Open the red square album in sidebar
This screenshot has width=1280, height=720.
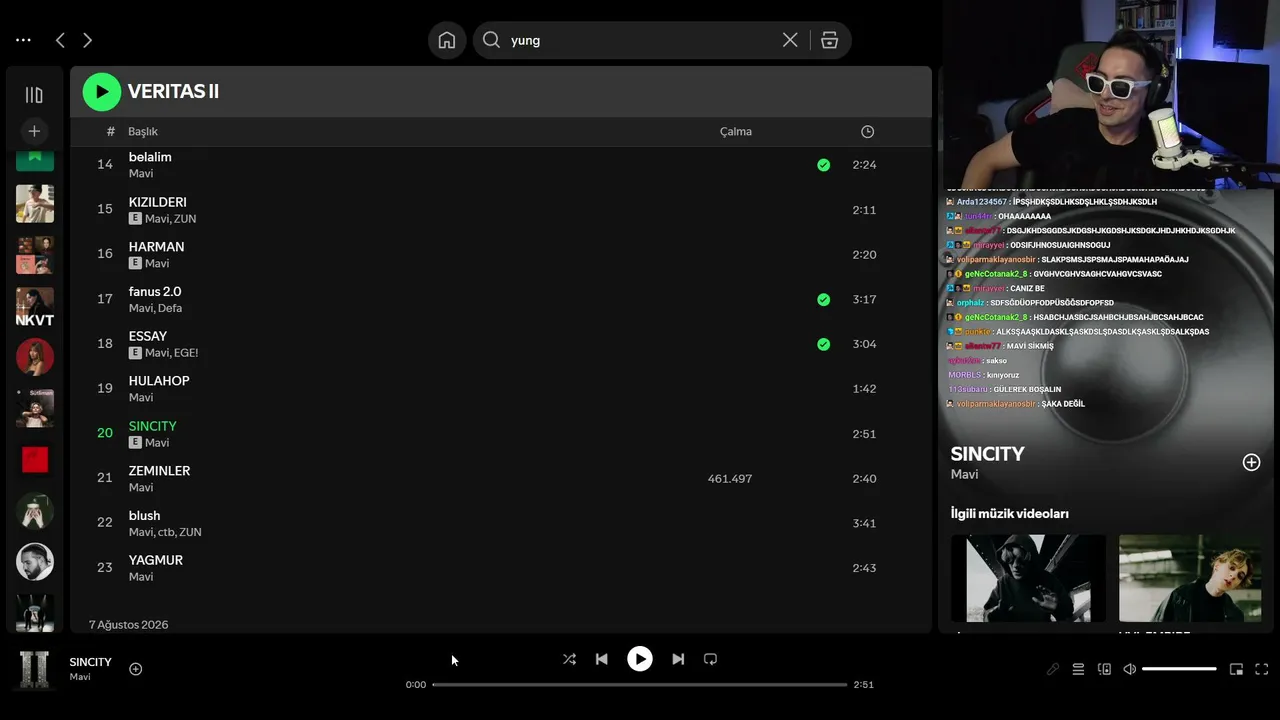(x=35, y=459)
